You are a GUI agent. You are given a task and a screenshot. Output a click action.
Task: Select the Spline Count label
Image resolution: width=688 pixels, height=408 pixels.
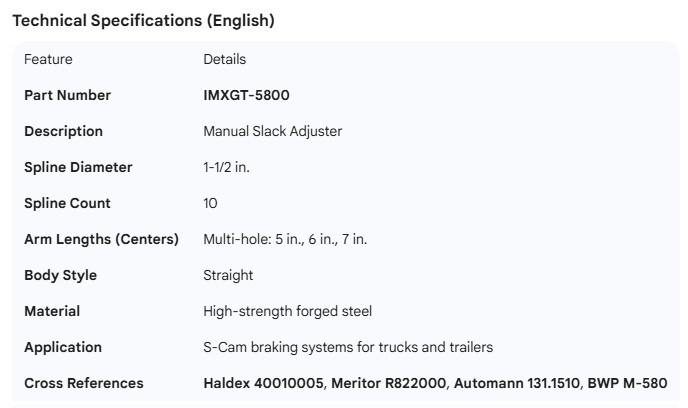[67, 203]
